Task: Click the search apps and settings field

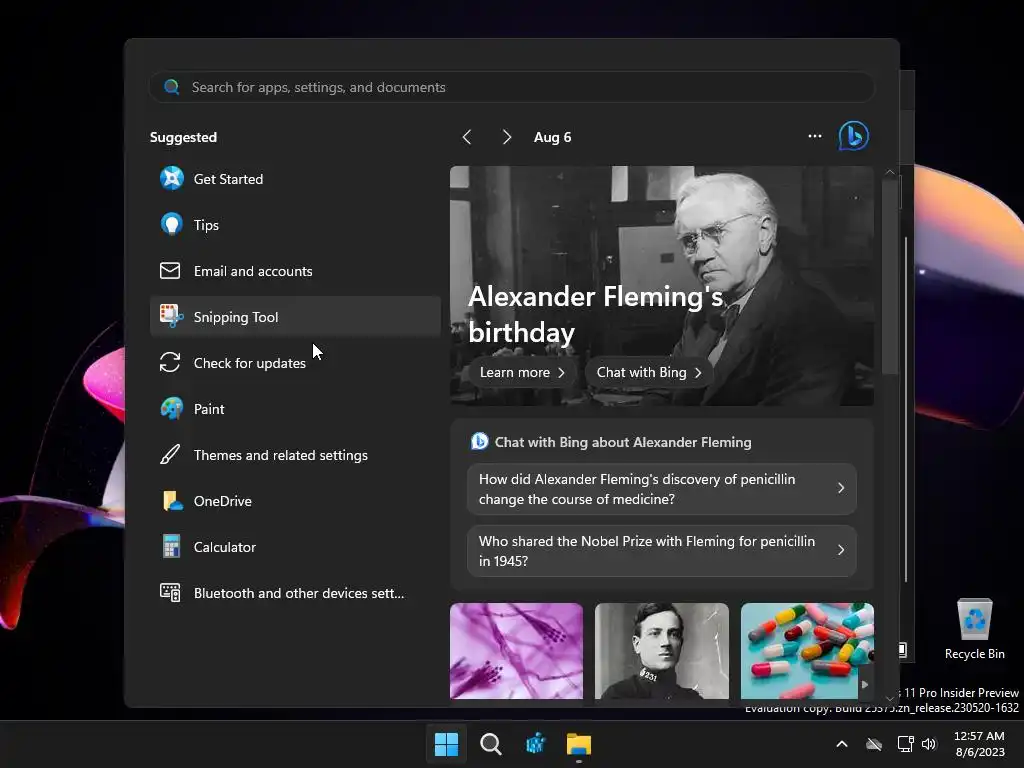Action: 511,87
